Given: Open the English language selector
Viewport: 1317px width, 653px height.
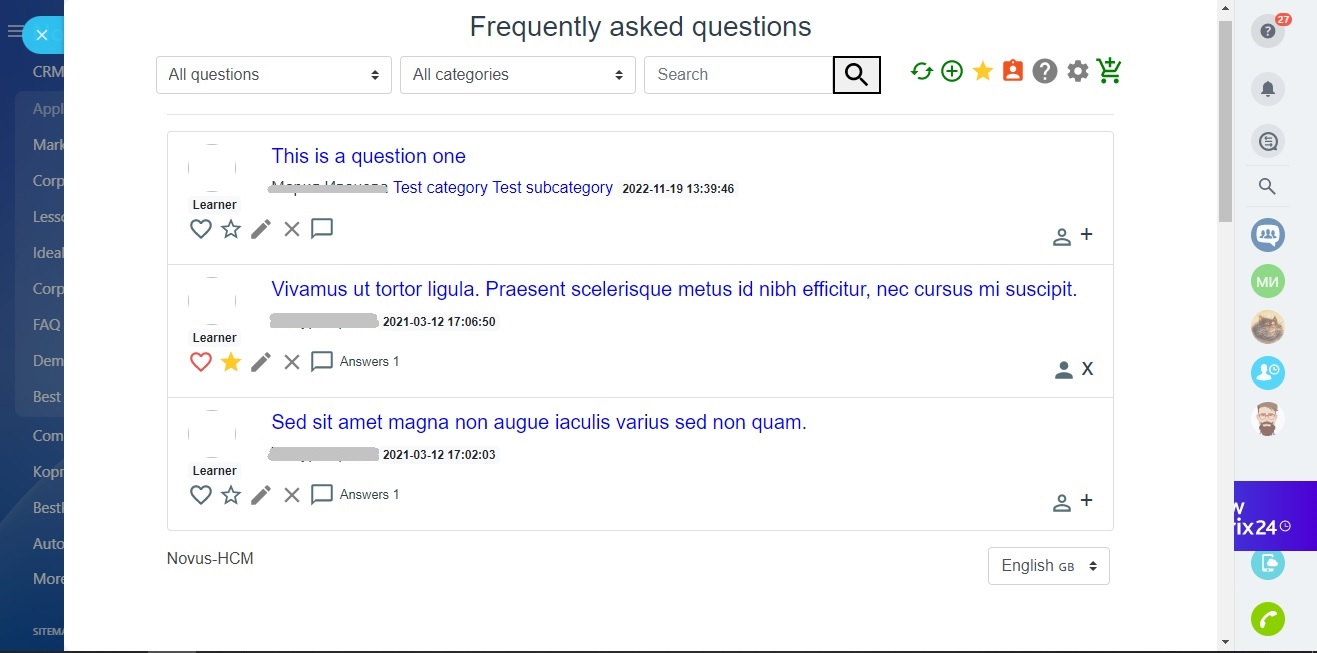Looking at the screenshot, I should 1048,566.
